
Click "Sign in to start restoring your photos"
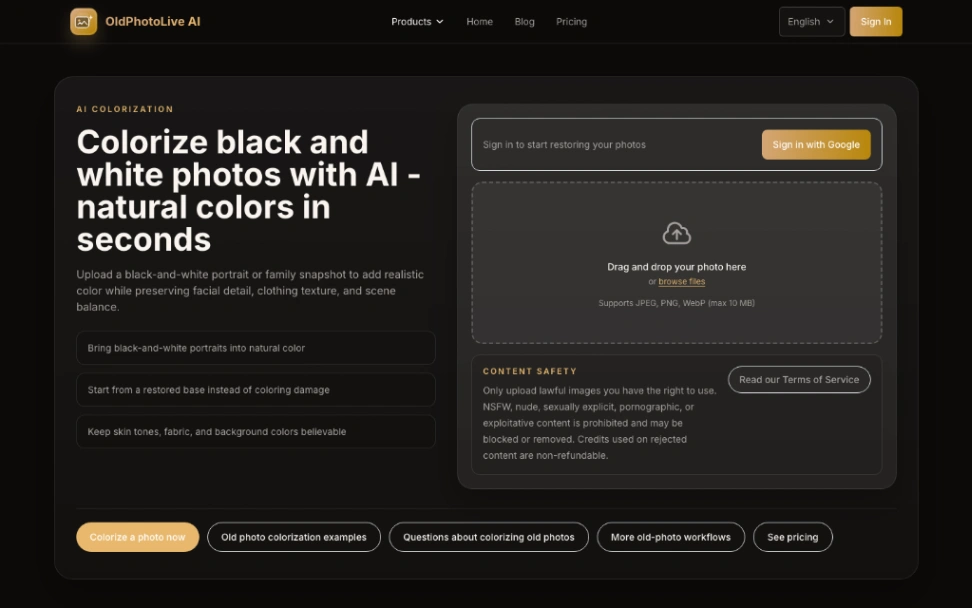coord(564,144)
